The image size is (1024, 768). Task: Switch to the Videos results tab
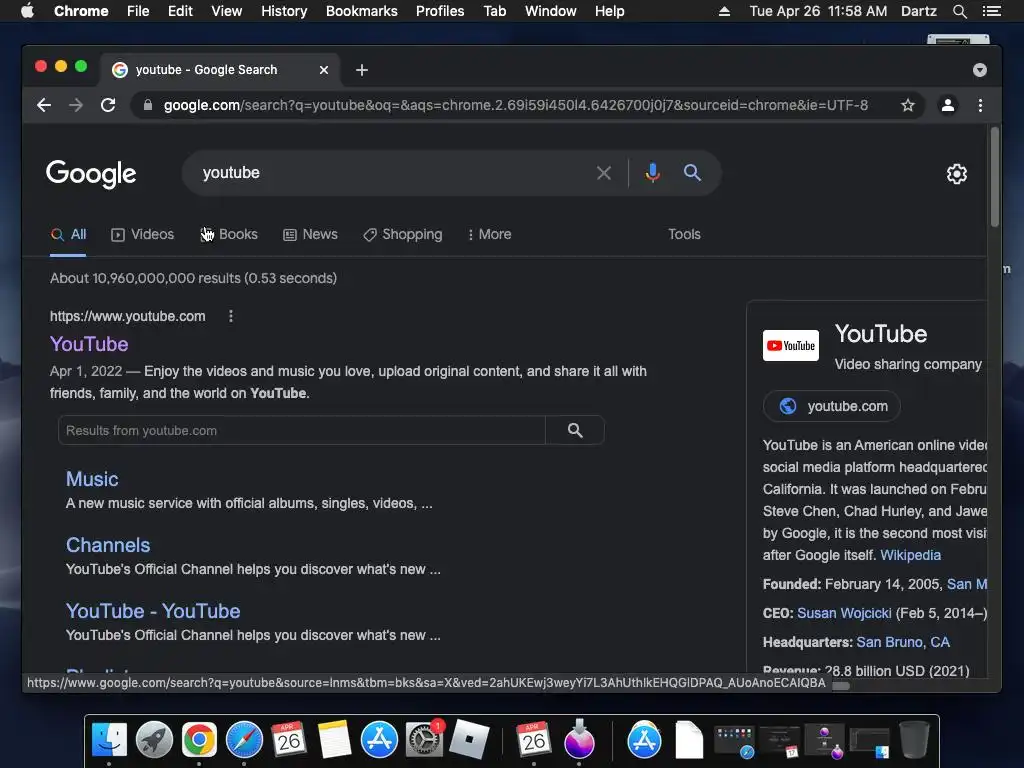click(142, 234)
